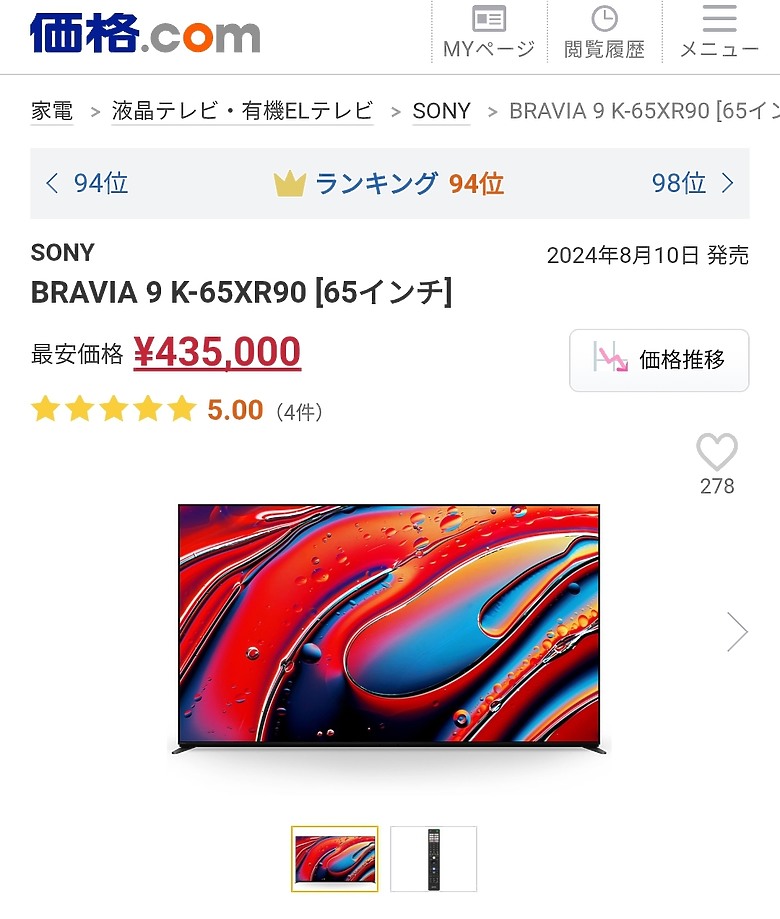Click the main BRAVIA TV image
The height and width of the screenshot is (919, 780).
coord(389,628)
